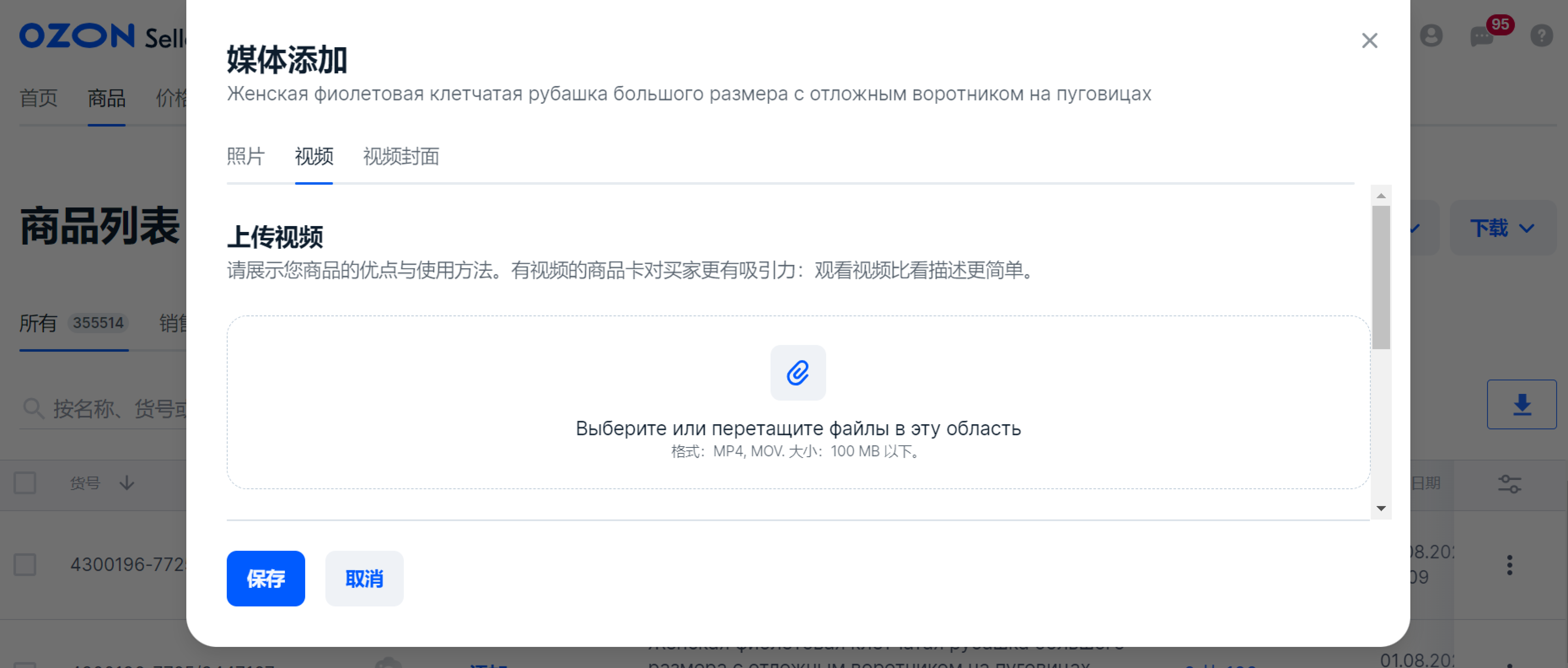This screenshot has width=1568, height=668.
Task: Click article number 4300196-772 cell
Action: [x=128, y=564]
